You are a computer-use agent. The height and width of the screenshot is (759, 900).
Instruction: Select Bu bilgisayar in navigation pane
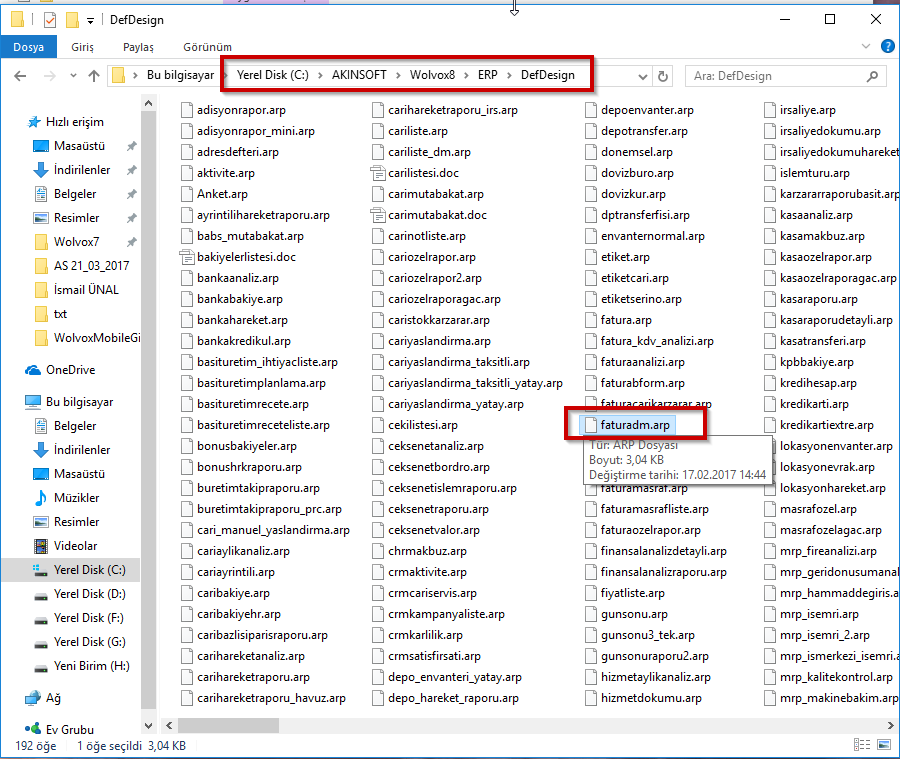pyautogui.click(x=79, y=402)
